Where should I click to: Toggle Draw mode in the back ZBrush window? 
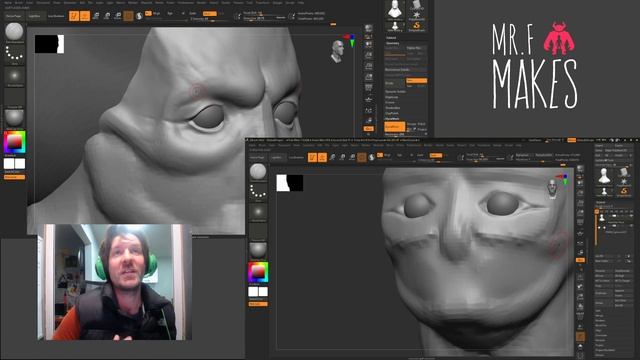coord(85,16)
